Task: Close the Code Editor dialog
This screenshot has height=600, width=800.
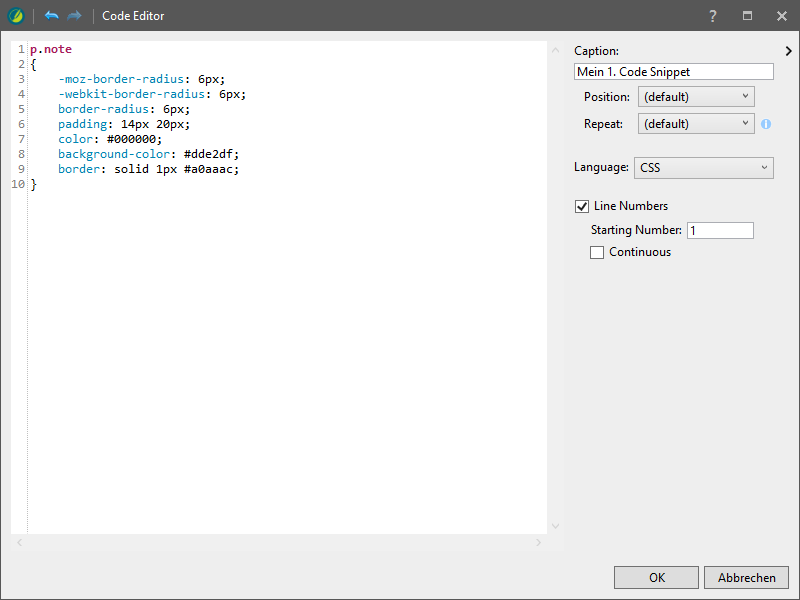Action: (x=781, y=16)
